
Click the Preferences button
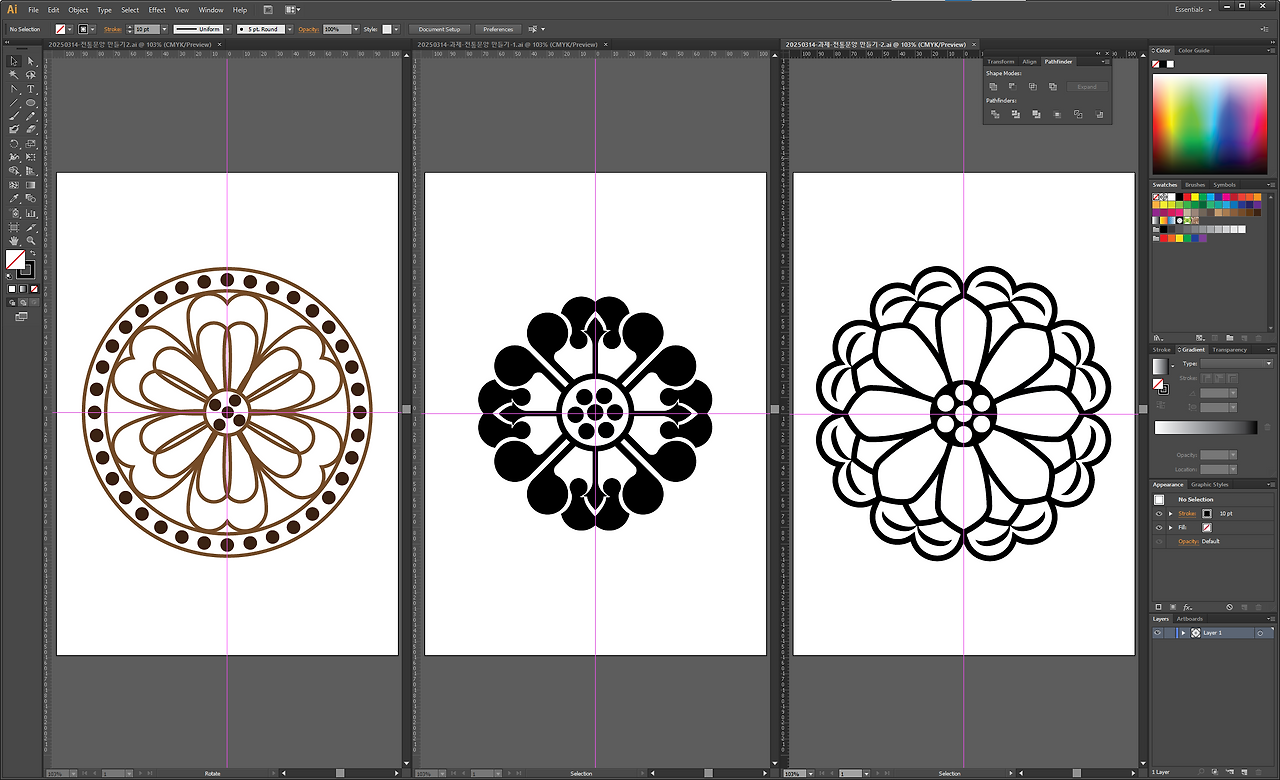pos(498,29)
